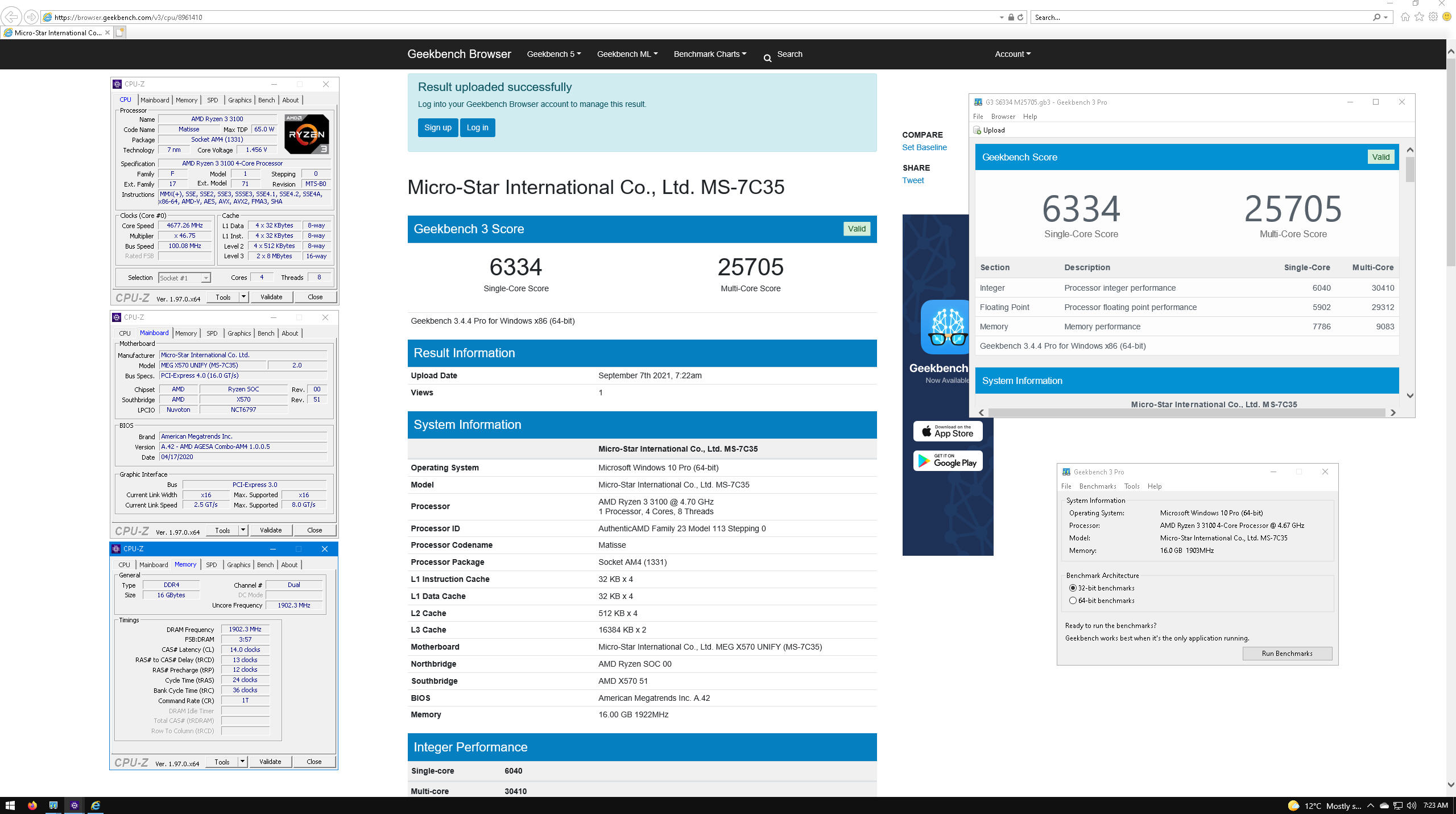Click the Tweet share link
This screenshot has width=1456, height=814.
pyautogui.click(x=913, y=180)
